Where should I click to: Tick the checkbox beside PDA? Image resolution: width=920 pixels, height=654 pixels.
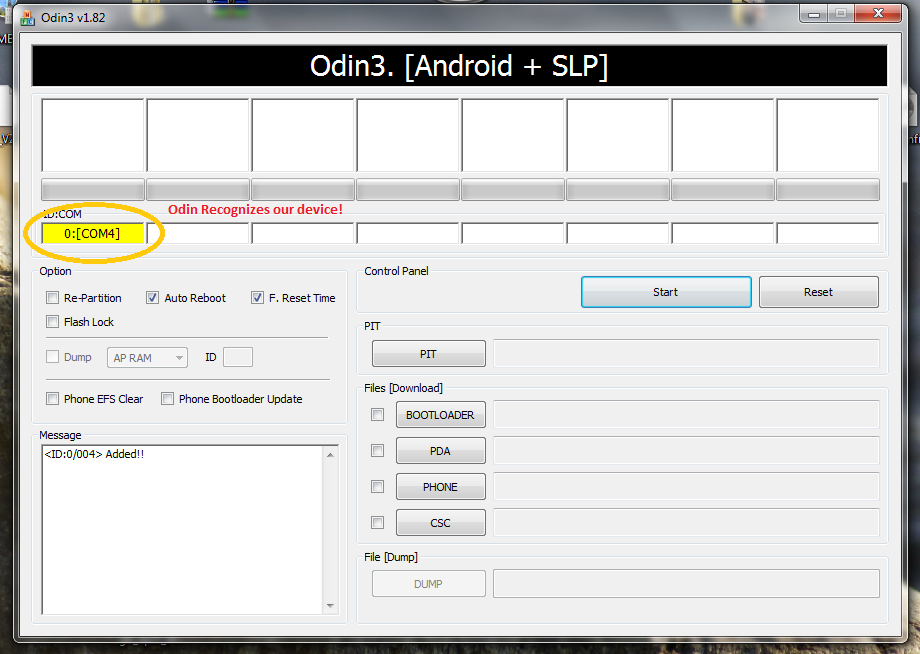(378, 451)
